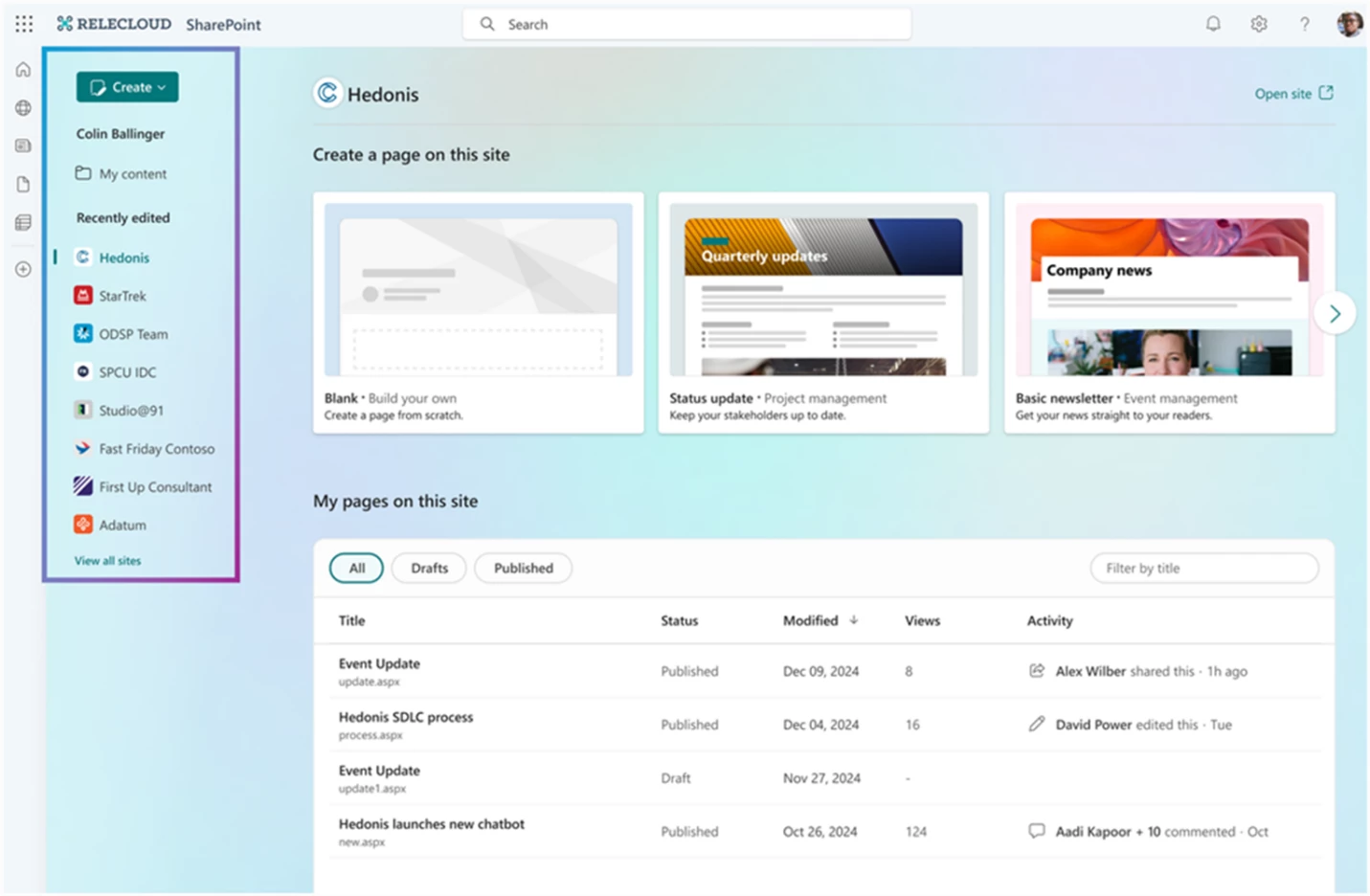Click the Activity column header
The width and height of the screenshot is (1370, 896).
(x=1049, y=620)
